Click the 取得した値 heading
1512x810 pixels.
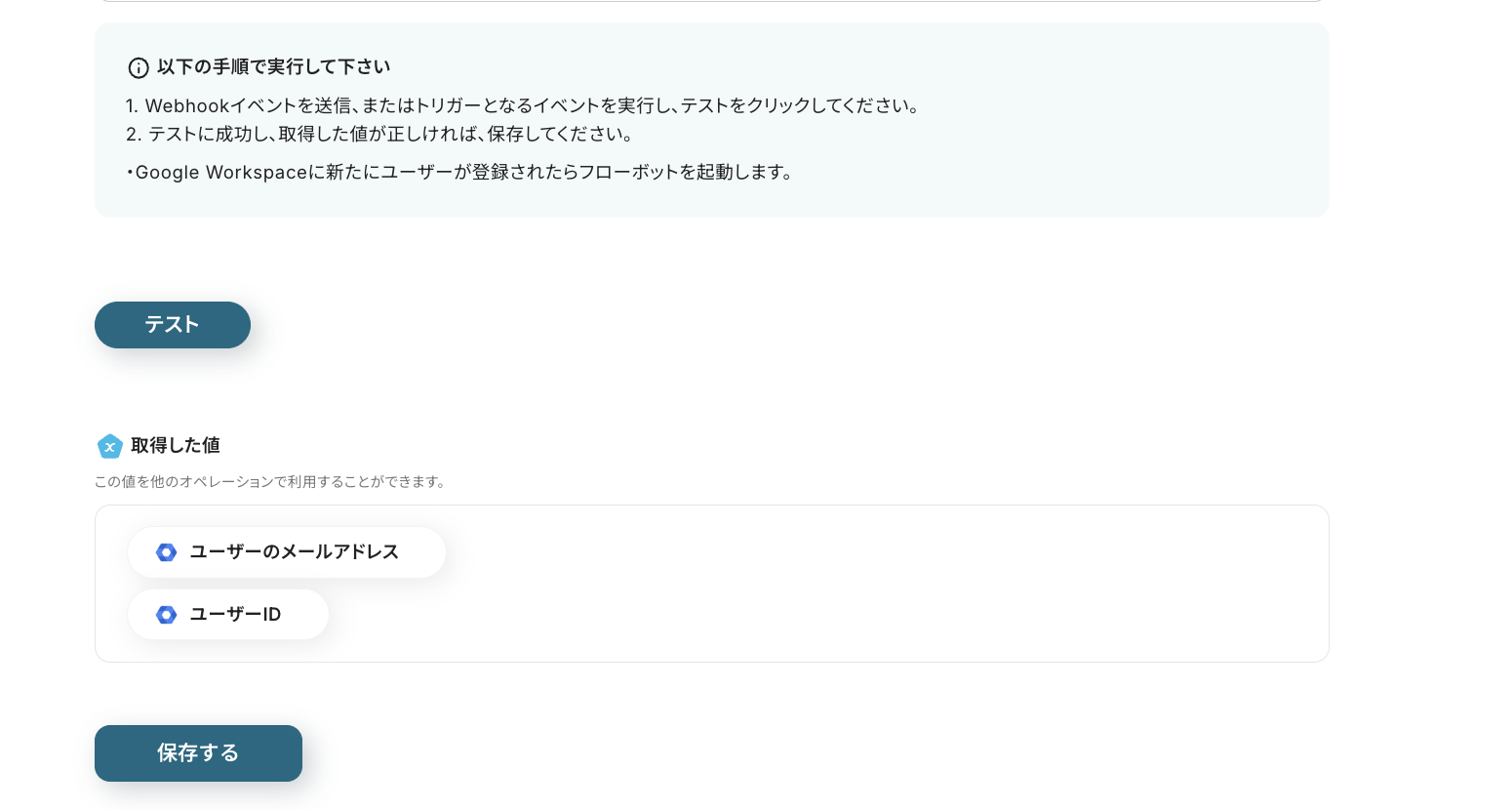[x=176, y=446]
